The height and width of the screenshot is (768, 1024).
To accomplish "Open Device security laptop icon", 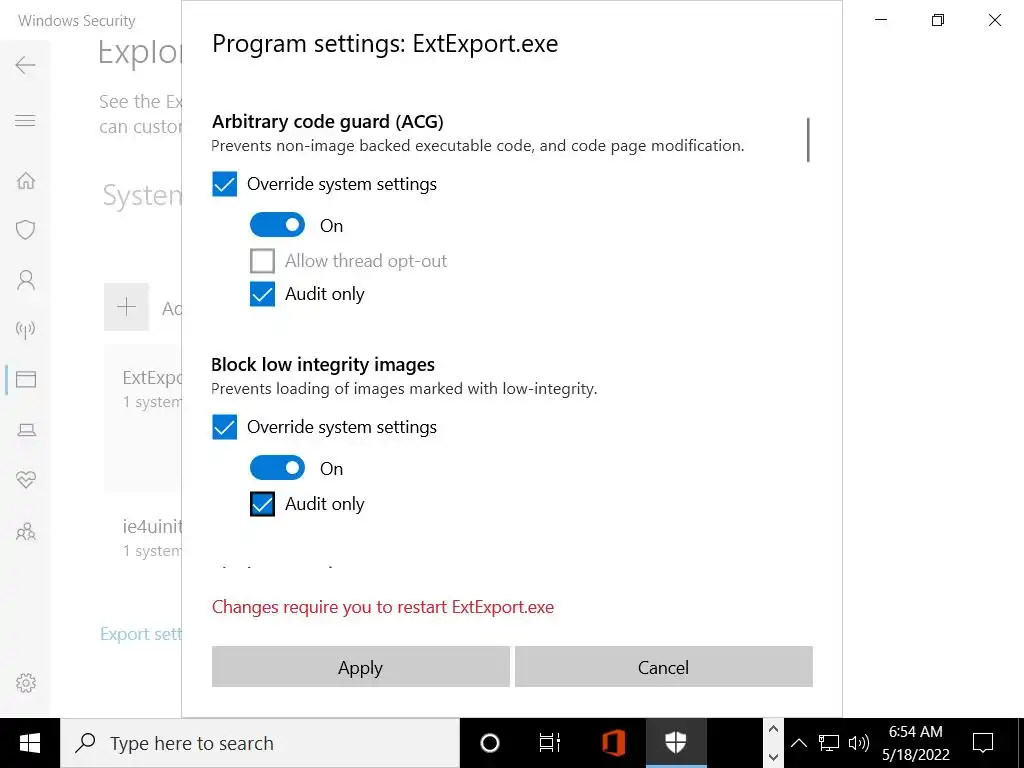I will pos(26,430).
